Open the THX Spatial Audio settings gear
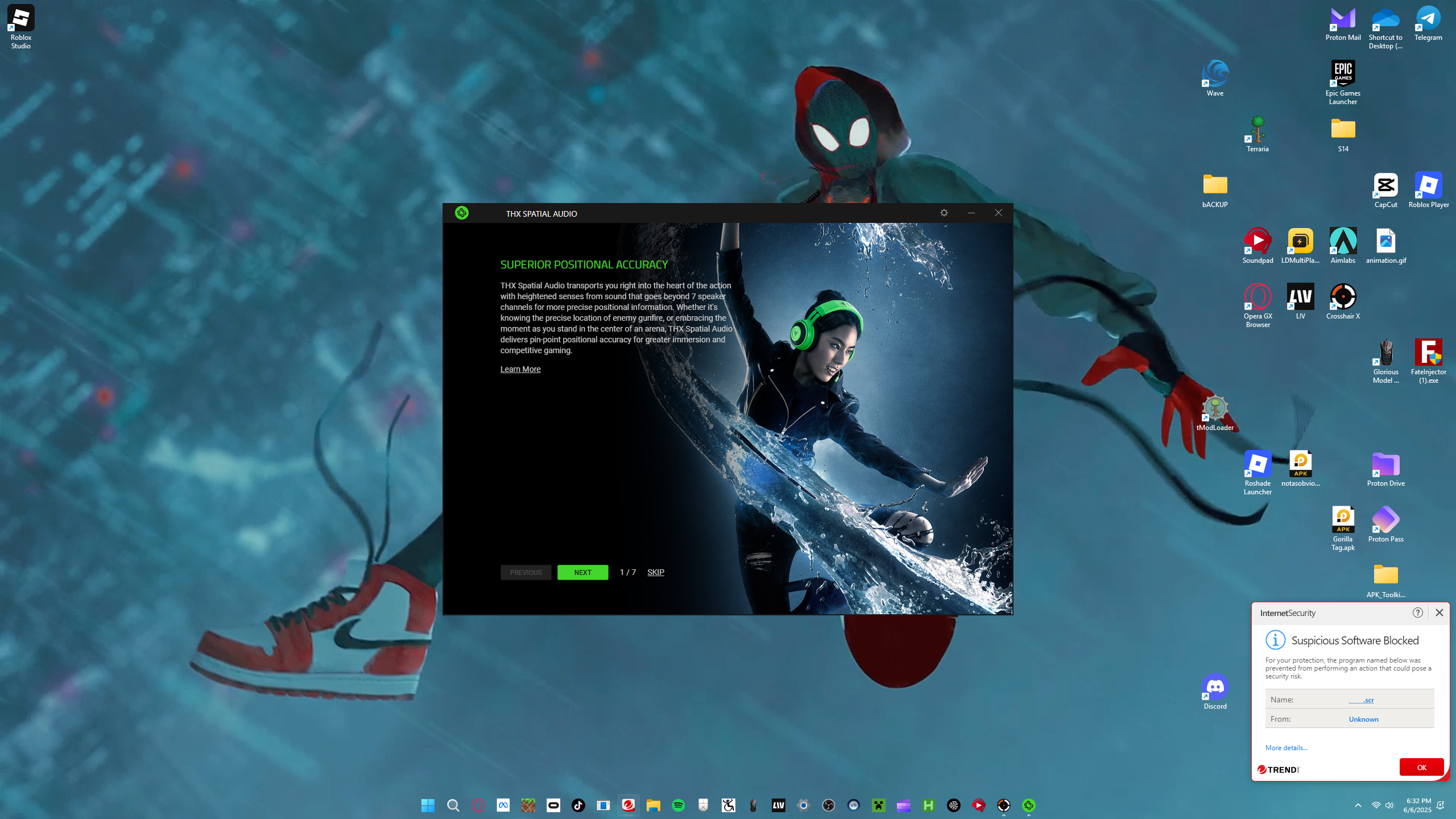This screenshot has width=1456, height=819. point(944,213)
